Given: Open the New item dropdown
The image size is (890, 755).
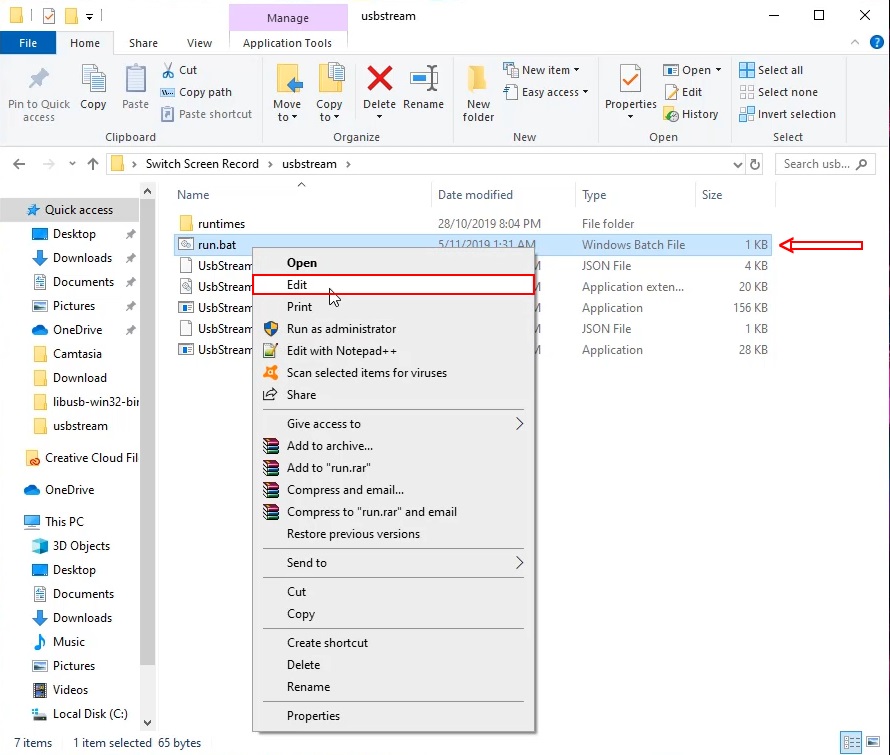Looking at the screenshot, I should coord(543,69).
